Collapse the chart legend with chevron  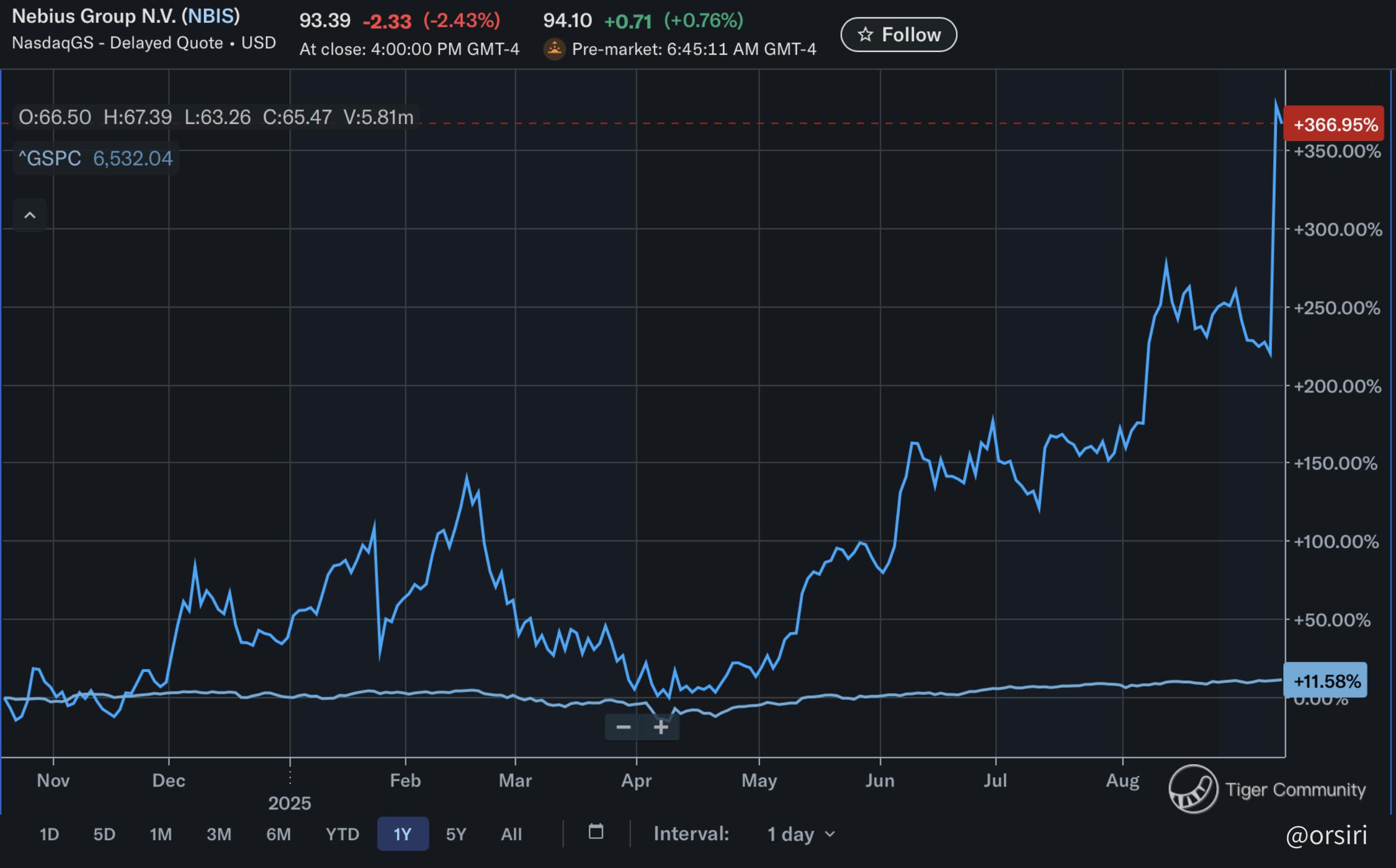point(30,215)
